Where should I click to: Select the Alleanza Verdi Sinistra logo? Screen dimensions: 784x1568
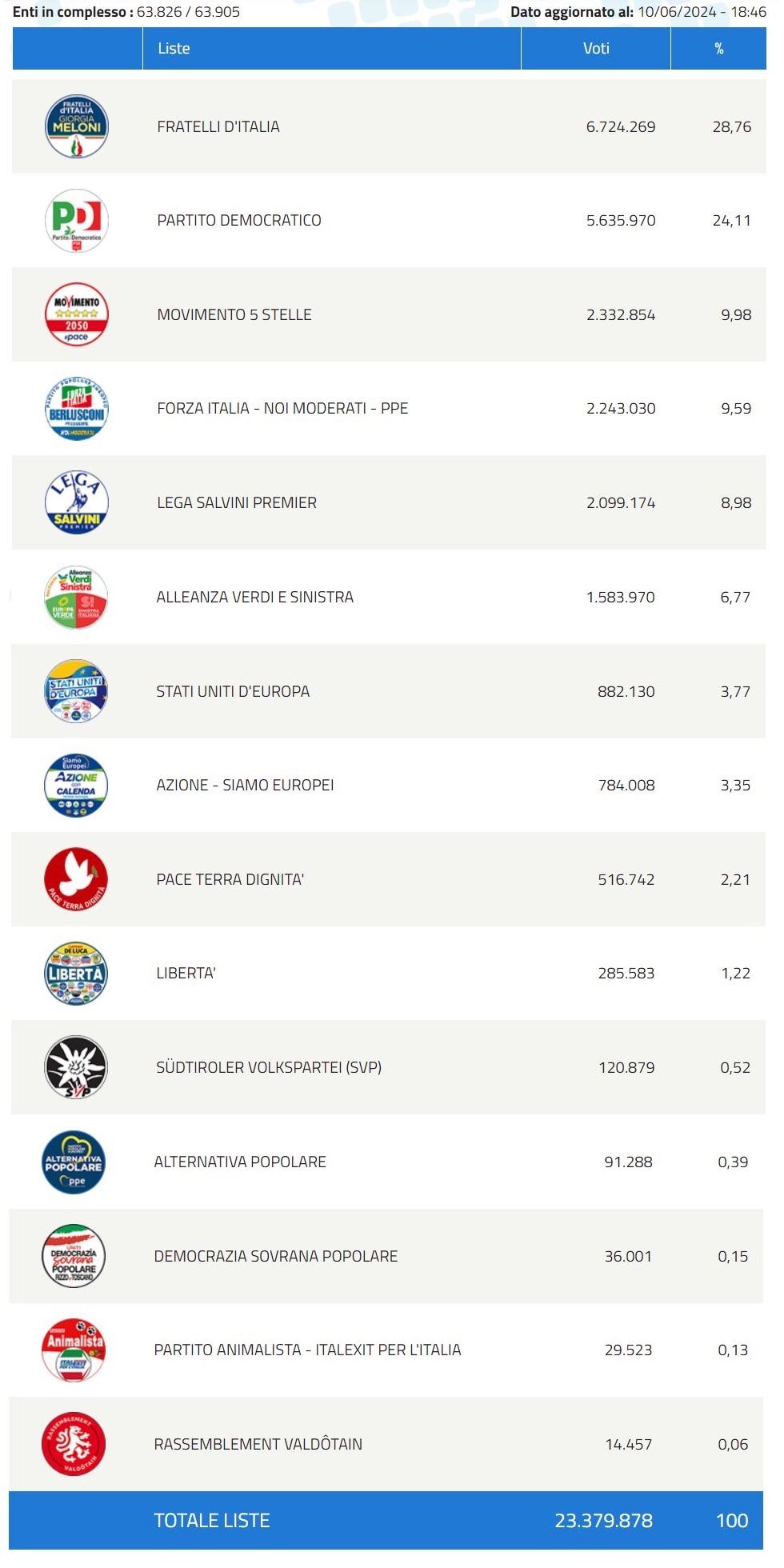pyautogui.click(x=76, y=597)
